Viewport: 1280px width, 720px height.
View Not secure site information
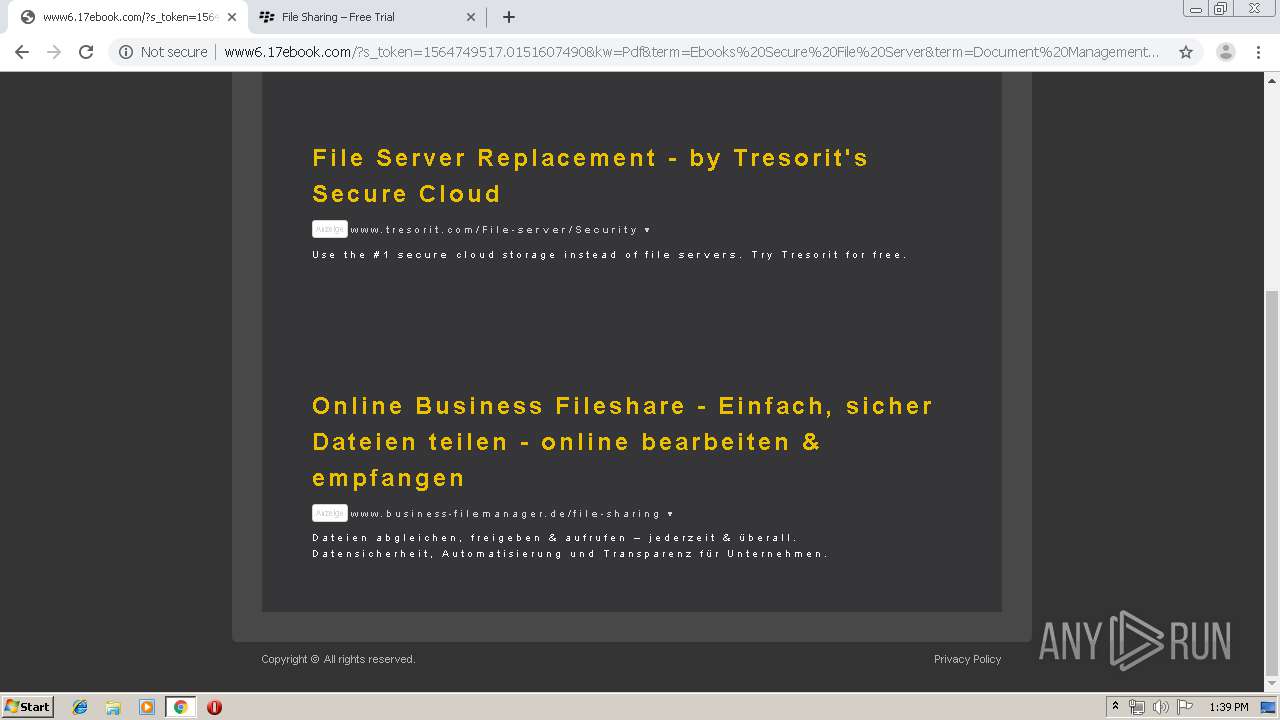(x=163, y=52)
